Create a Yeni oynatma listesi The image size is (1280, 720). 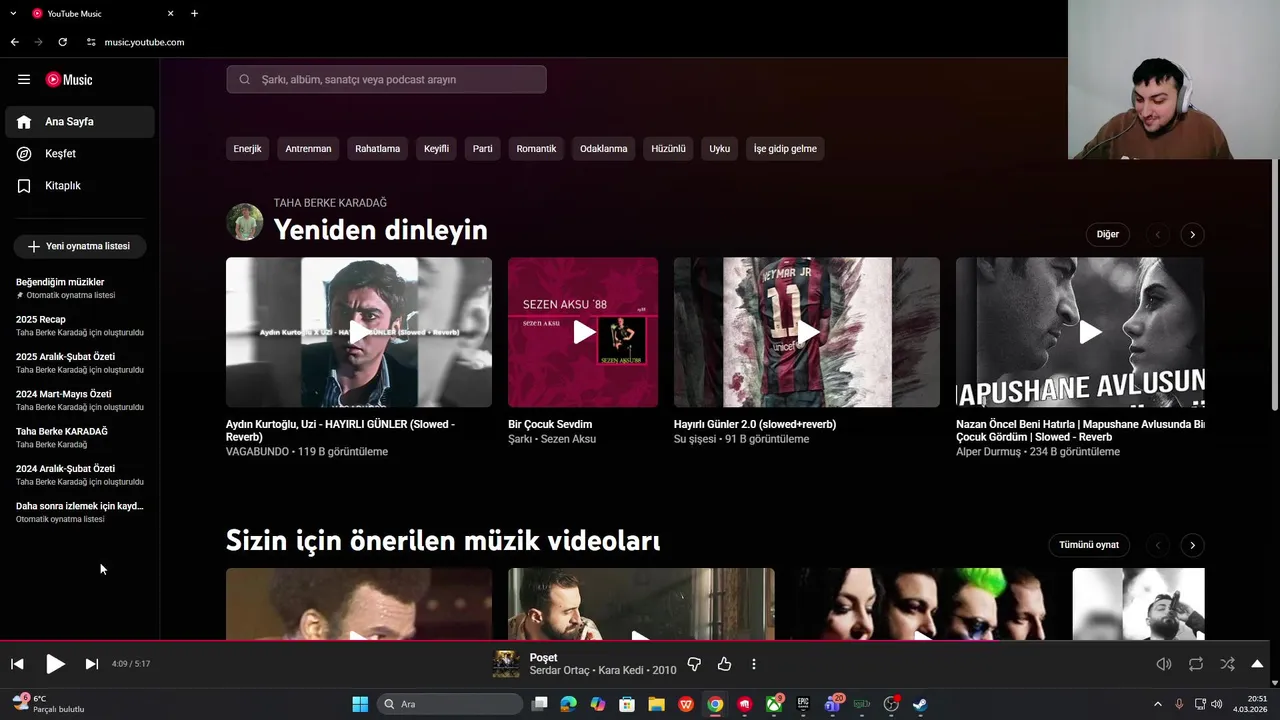(80, 246)
